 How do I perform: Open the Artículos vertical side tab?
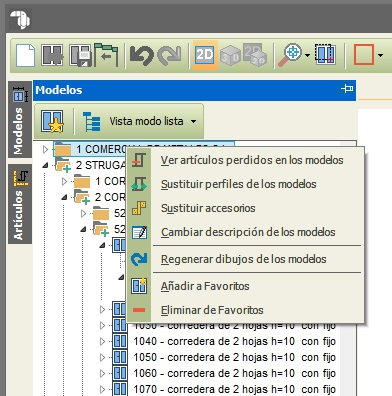20,204
